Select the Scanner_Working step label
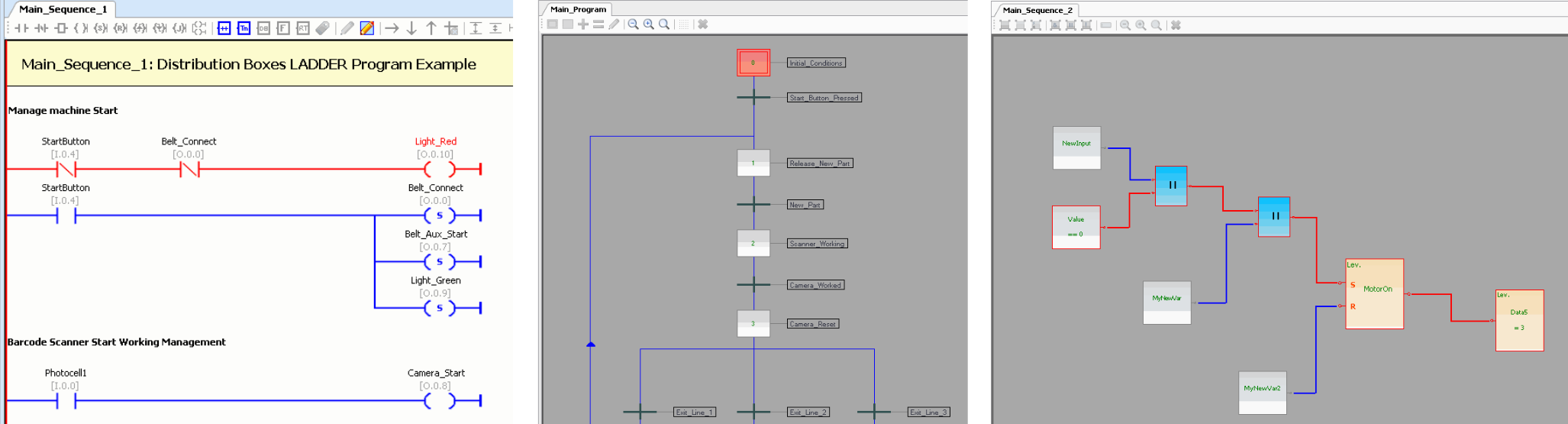This screenshot has height=424, width=1568. [817, 244]
